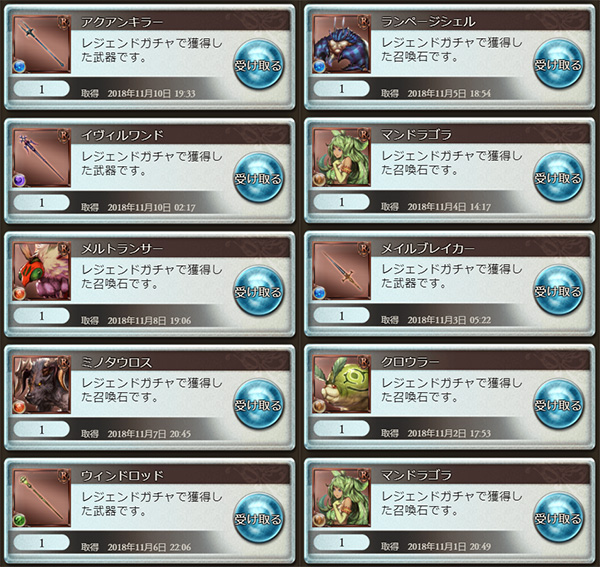Receive the ミノタウロス with 受け取る button
The width and height of the screenshot is (600, 567).
pos(259,404)
